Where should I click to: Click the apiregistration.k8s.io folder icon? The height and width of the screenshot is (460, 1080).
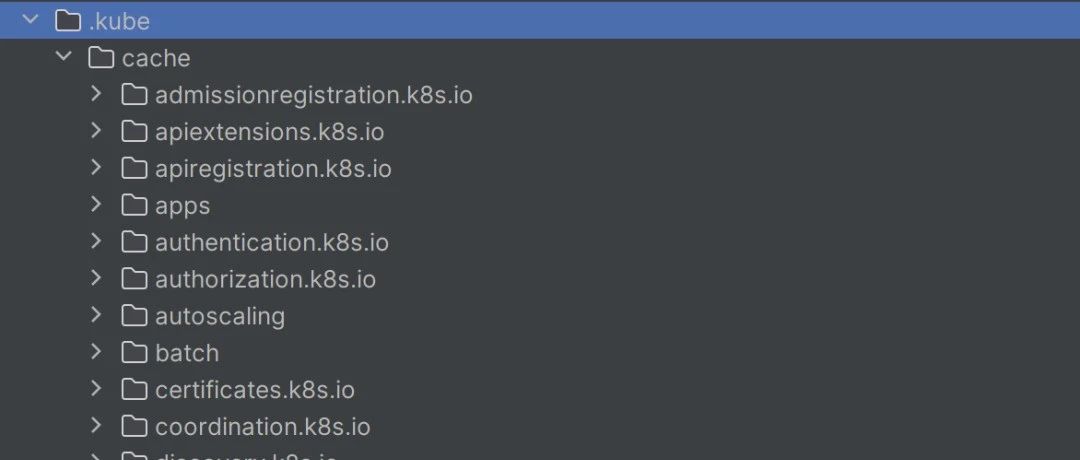(x=134, y=168)
